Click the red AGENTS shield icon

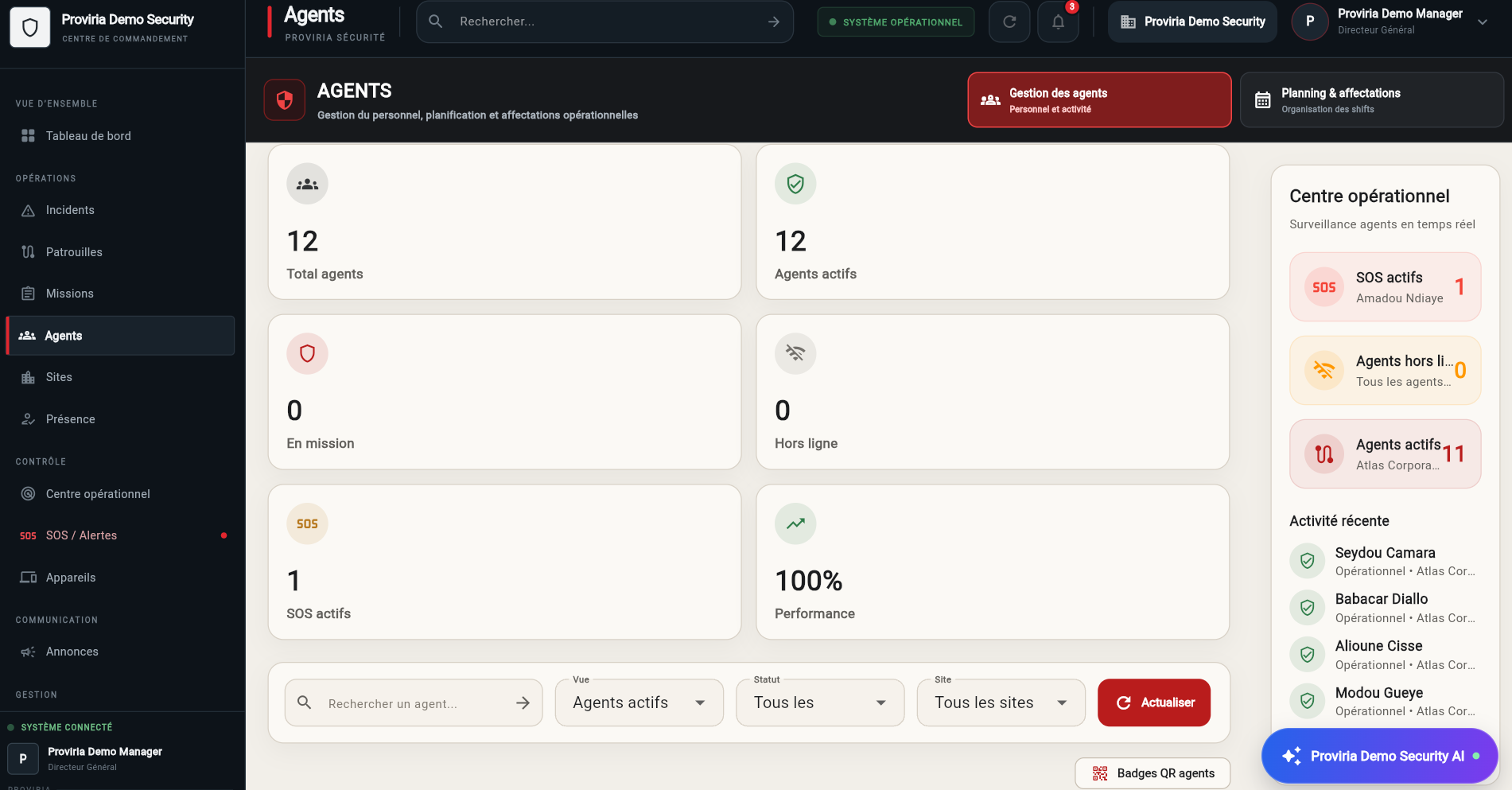(x=285, y=100)
